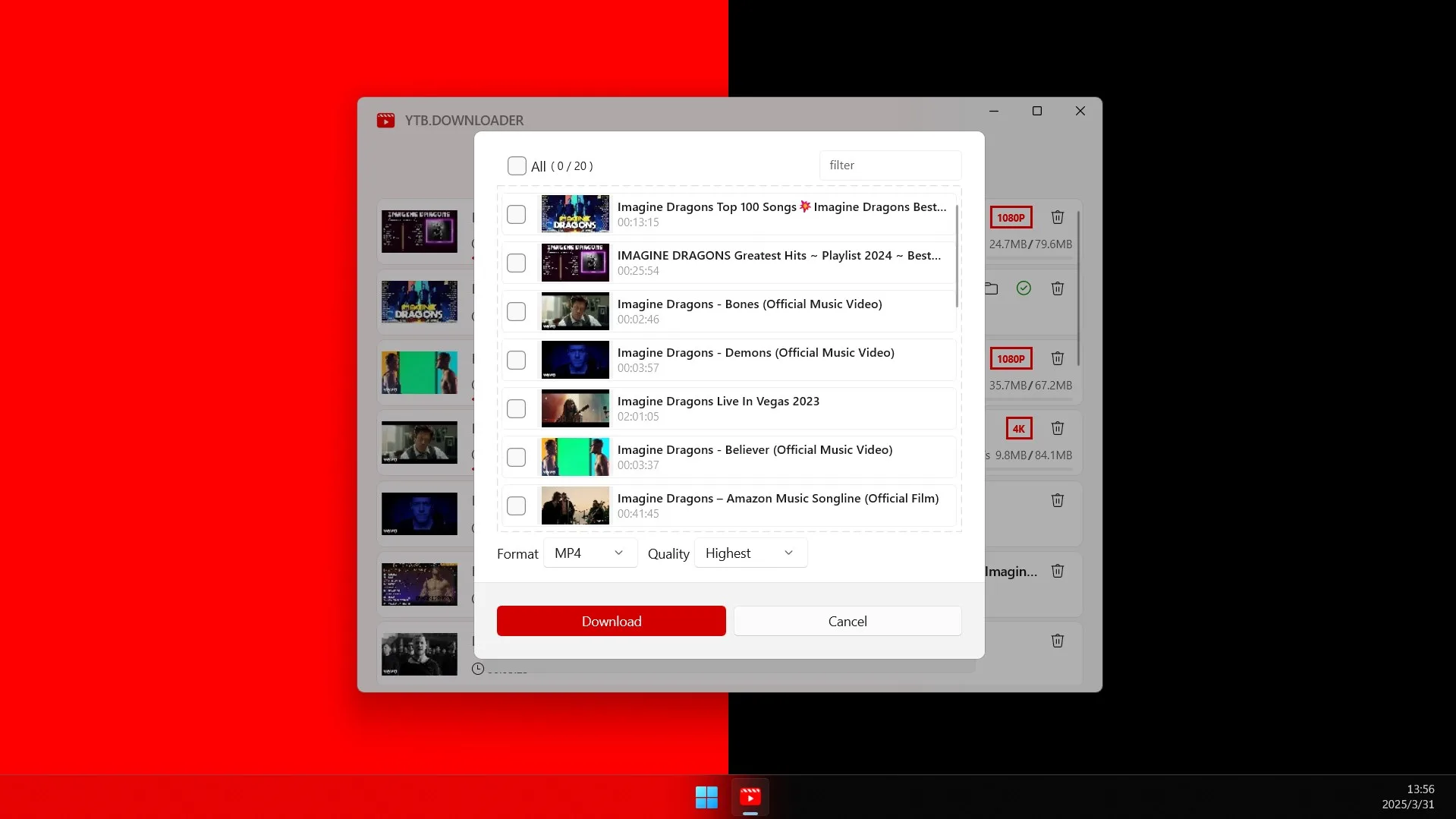Click the green completed checkmark icon

[x=1024, y=288]
